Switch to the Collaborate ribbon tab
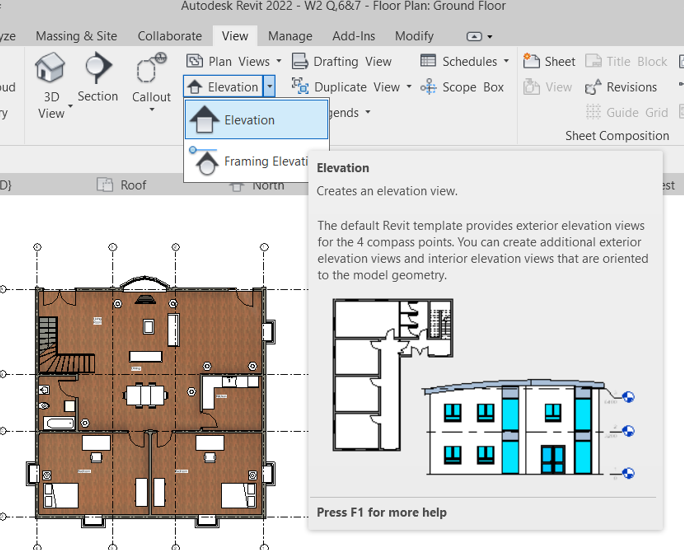Screen dimensions: 684x550 coord(170,36)
